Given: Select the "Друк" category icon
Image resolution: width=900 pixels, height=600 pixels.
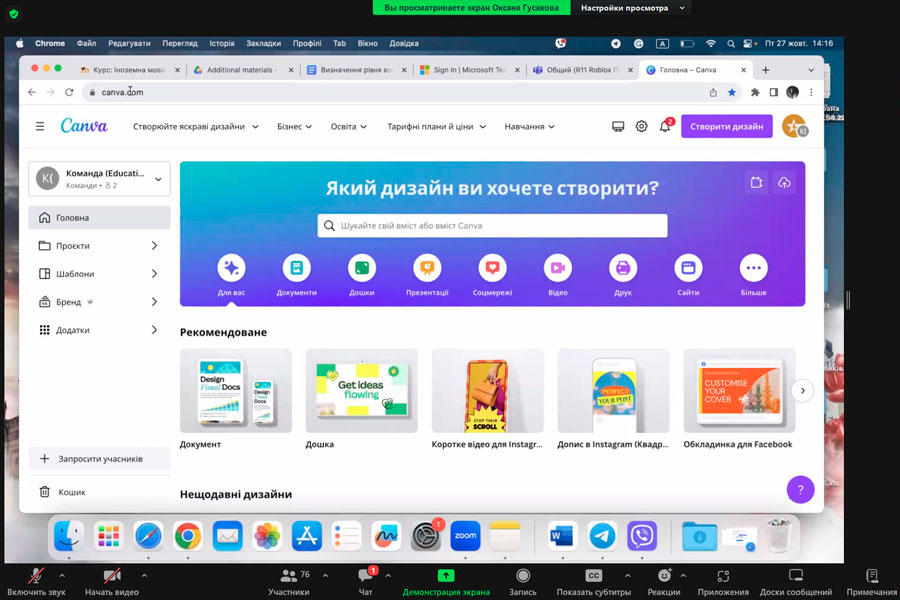Looking at the screenshot, I should coord(623,268).
